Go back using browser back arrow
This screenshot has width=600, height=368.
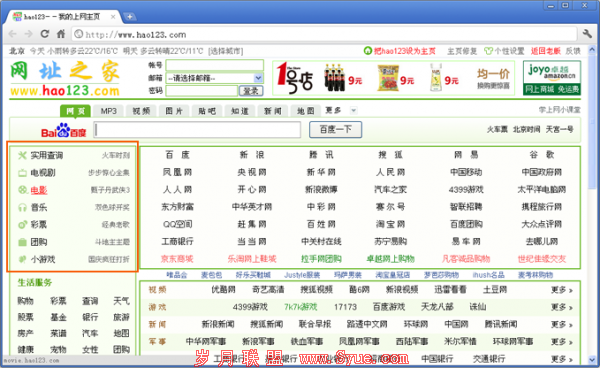12,34
